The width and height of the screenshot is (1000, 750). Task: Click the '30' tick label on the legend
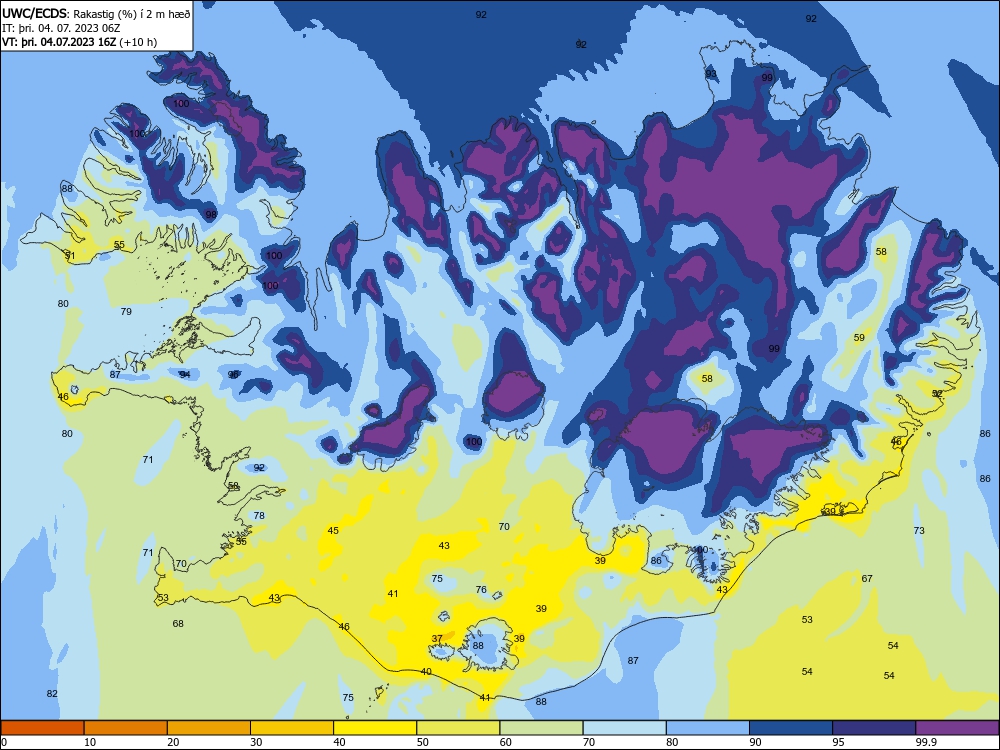pos(256,742)
